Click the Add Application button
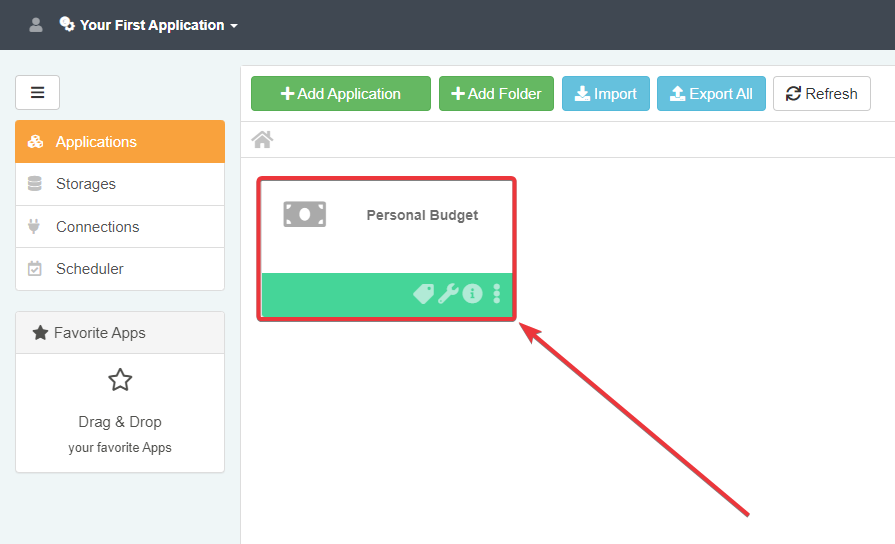895x544 pixels. point(340,94)
